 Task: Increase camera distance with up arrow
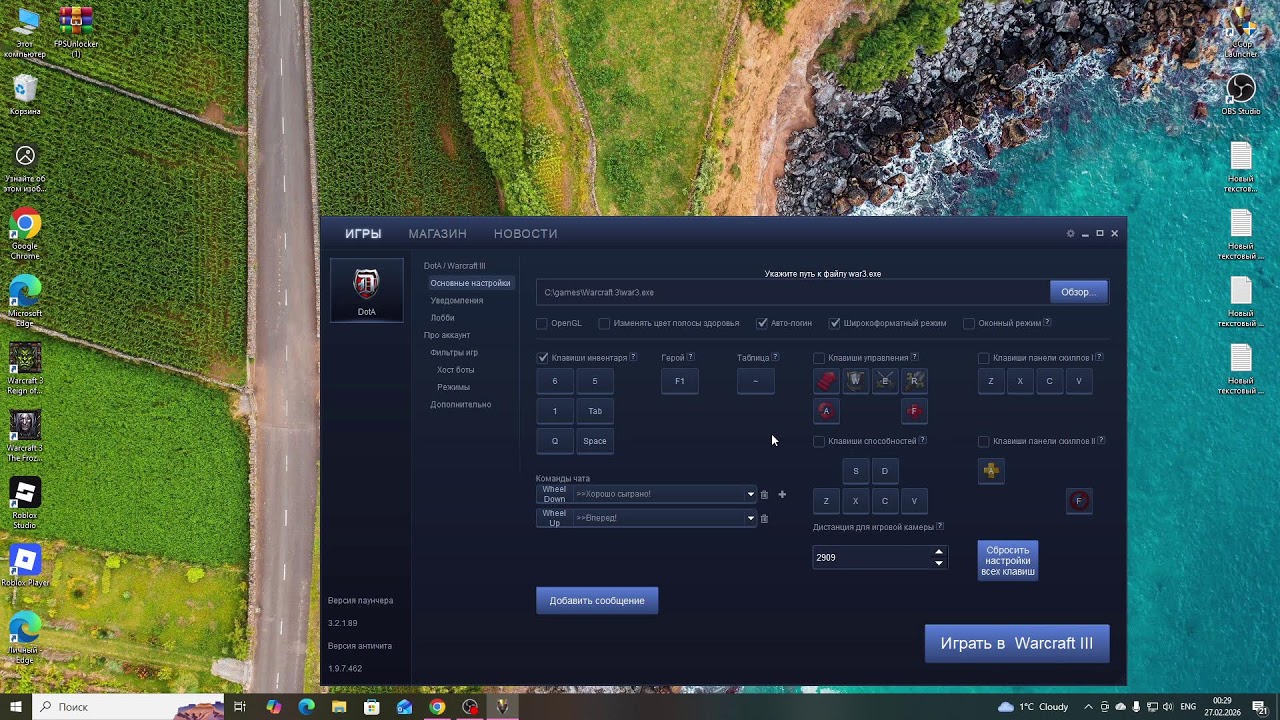click(938, 552)
